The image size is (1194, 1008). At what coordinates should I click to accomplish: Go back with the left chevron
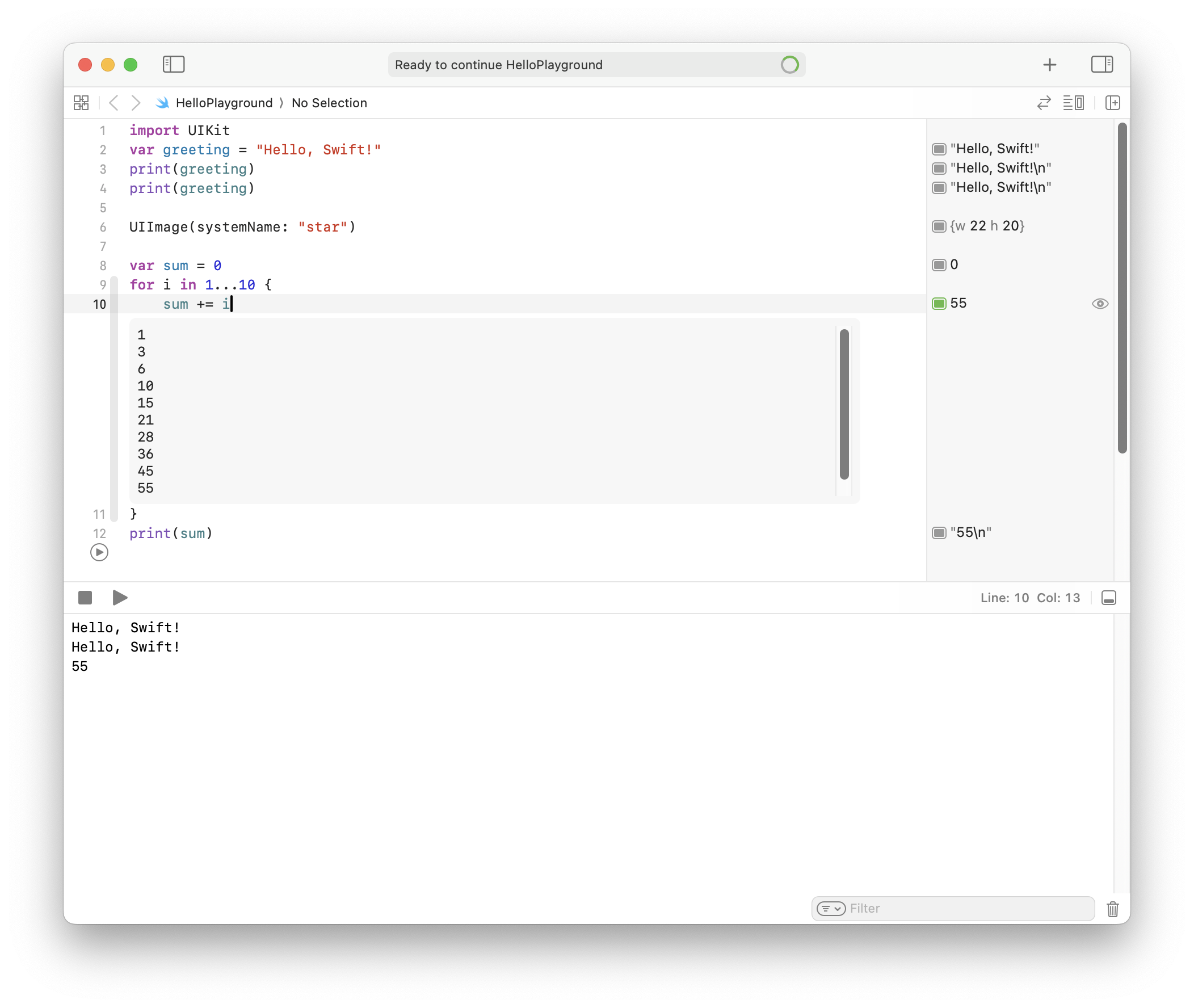point(113,103)
